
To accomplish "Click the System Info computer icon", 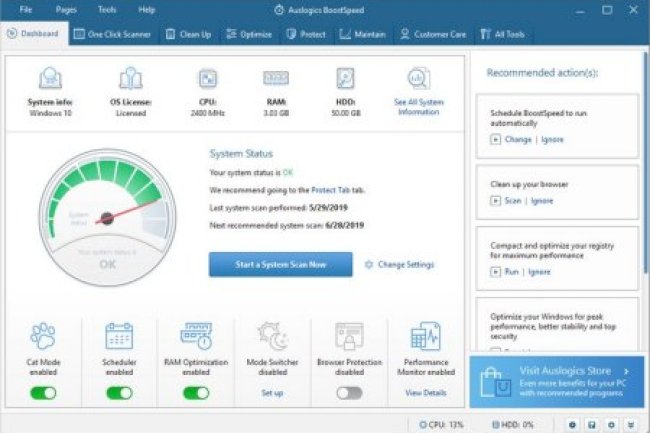I will pyautogui.click(x=50, y=78).
